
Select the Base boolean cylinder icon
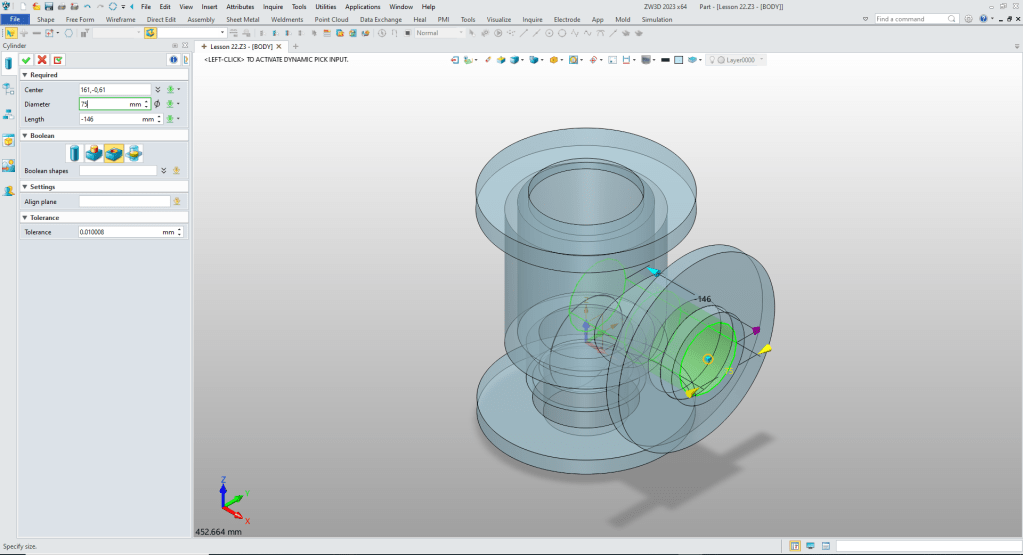tap(73, 153)
